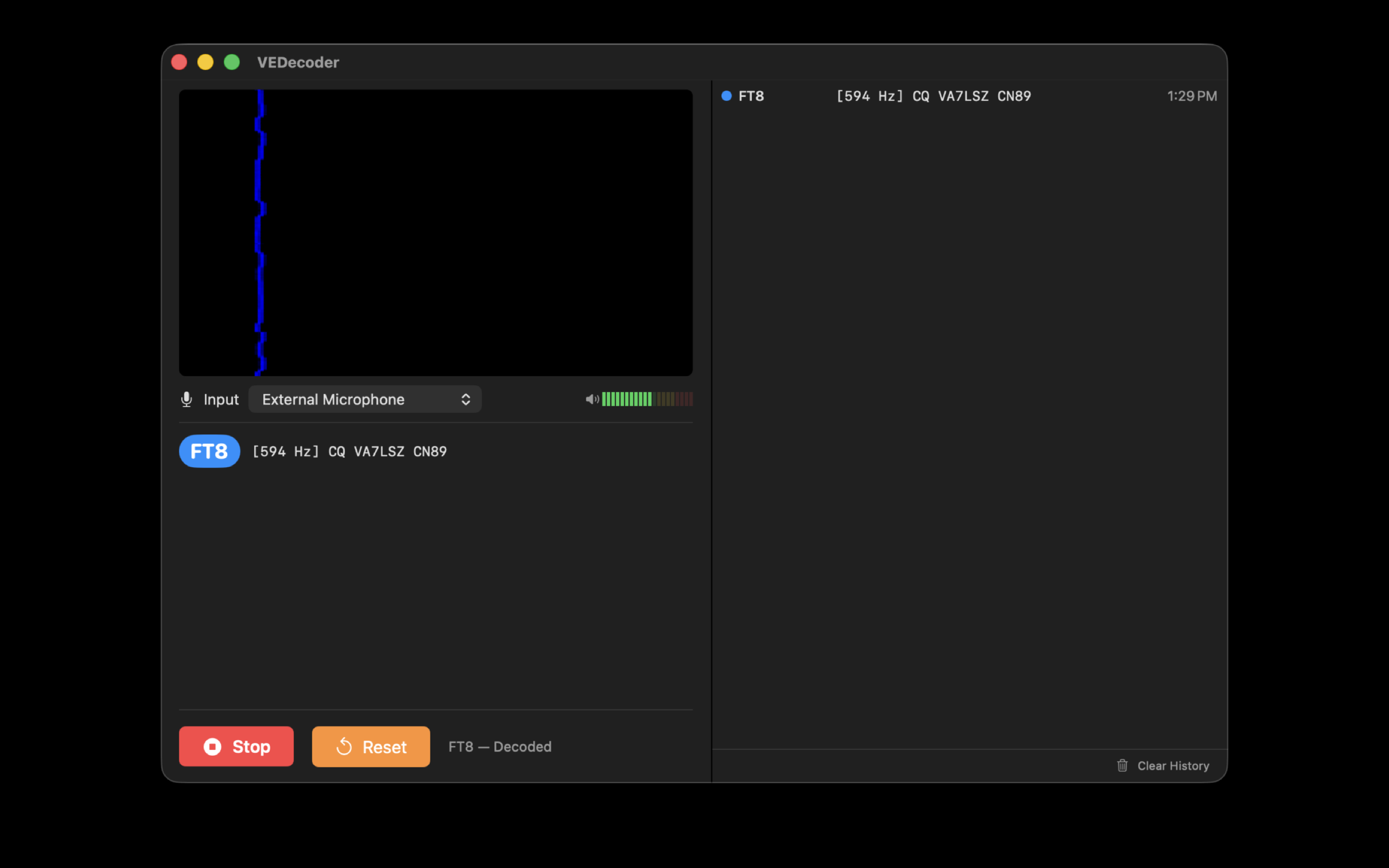1389x868 pixels.
Task: Click the speaker icon near the level meter
Action: 592,399
